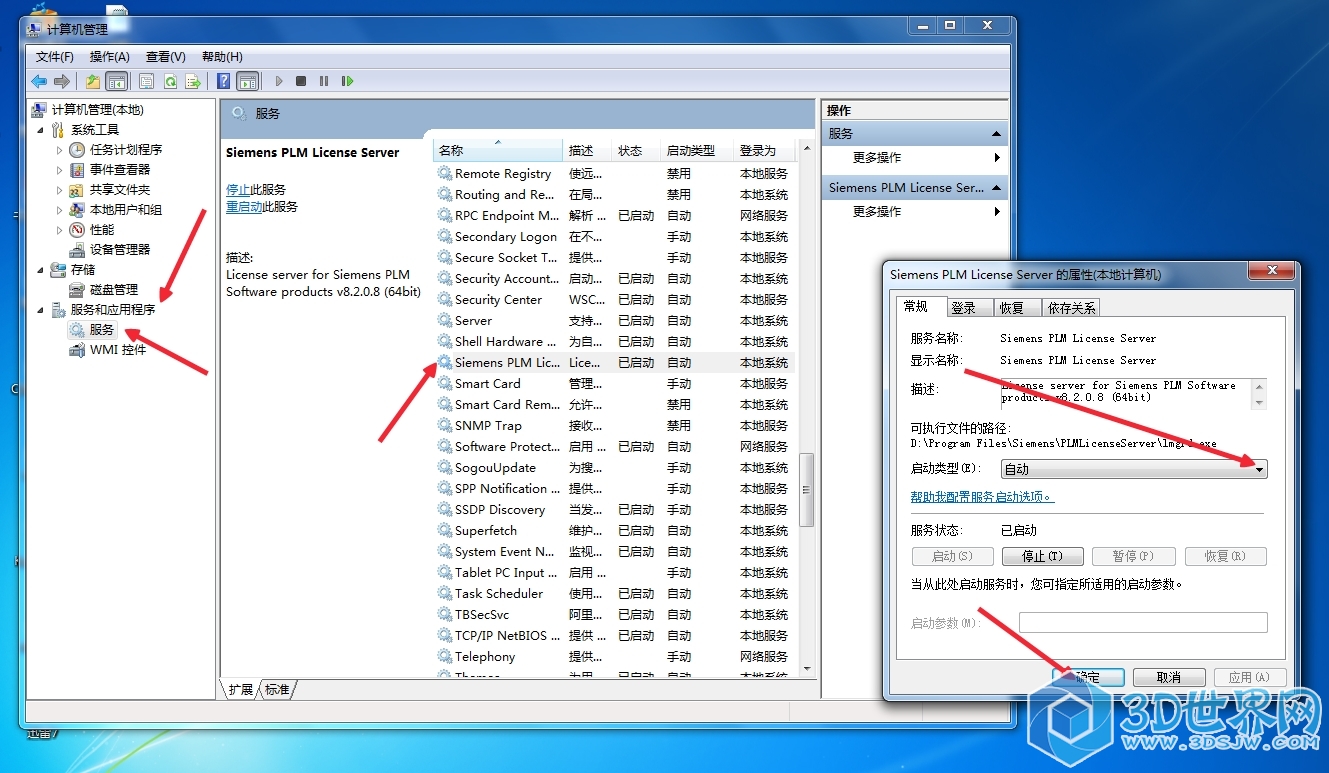
Task: Select the Security Center service row
Action: [614, 300]
